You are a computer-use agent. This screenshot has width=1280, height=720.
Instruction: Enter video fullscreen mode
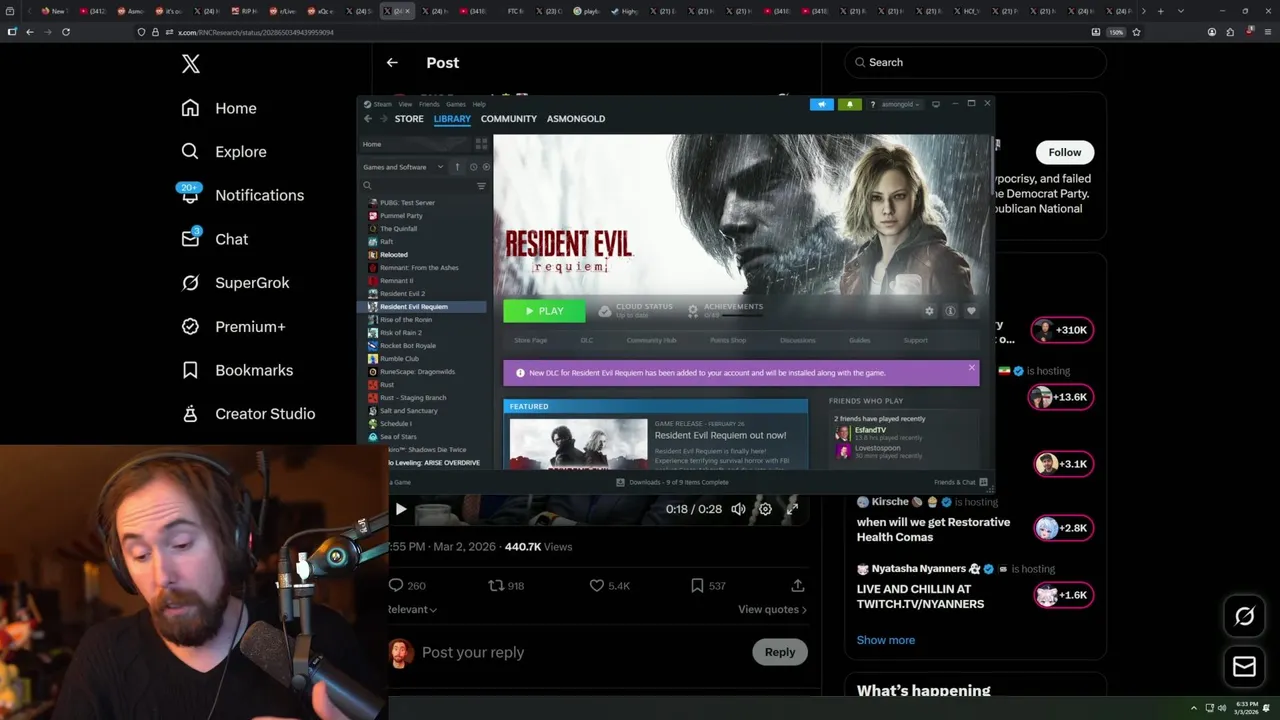click(x=792, y=509)
